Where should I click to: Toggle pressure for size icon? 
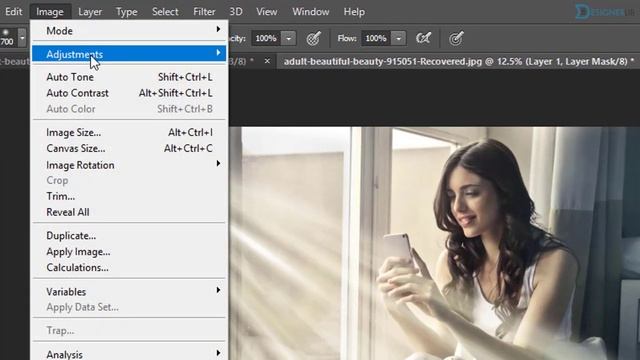coord(456,38)
